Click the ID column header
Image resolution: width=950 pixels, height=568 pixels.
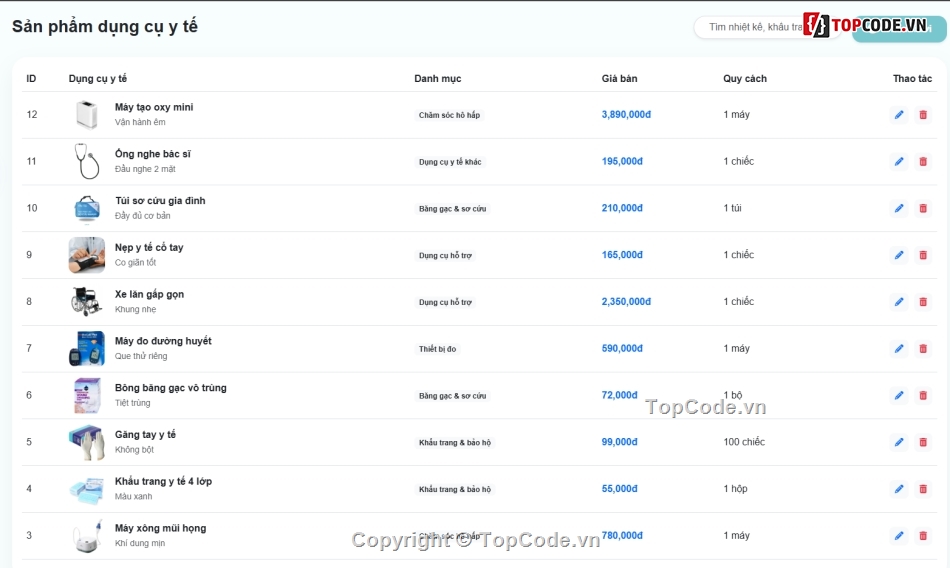31,79
